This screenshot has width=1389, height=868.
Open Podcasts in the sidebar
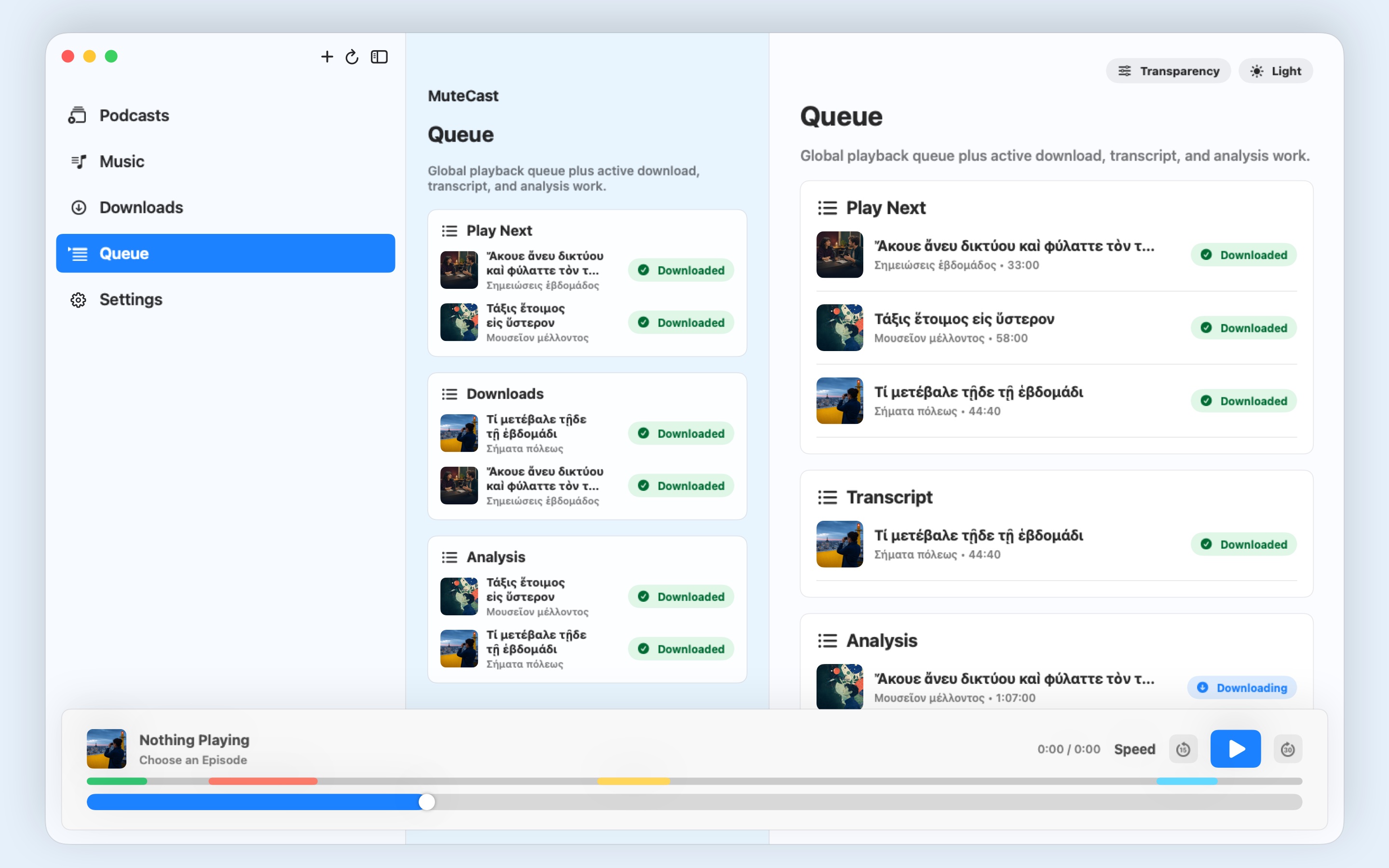click(226, 115)
